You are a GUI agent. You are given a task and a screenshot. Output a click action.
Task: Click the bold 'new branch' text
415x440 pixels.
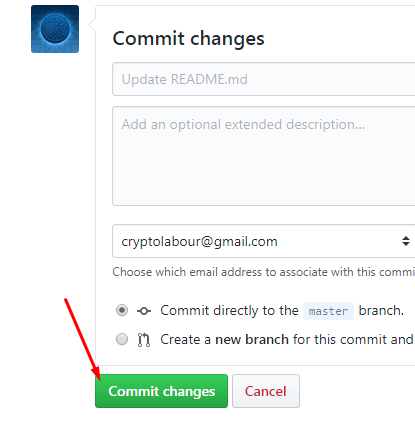252,339
